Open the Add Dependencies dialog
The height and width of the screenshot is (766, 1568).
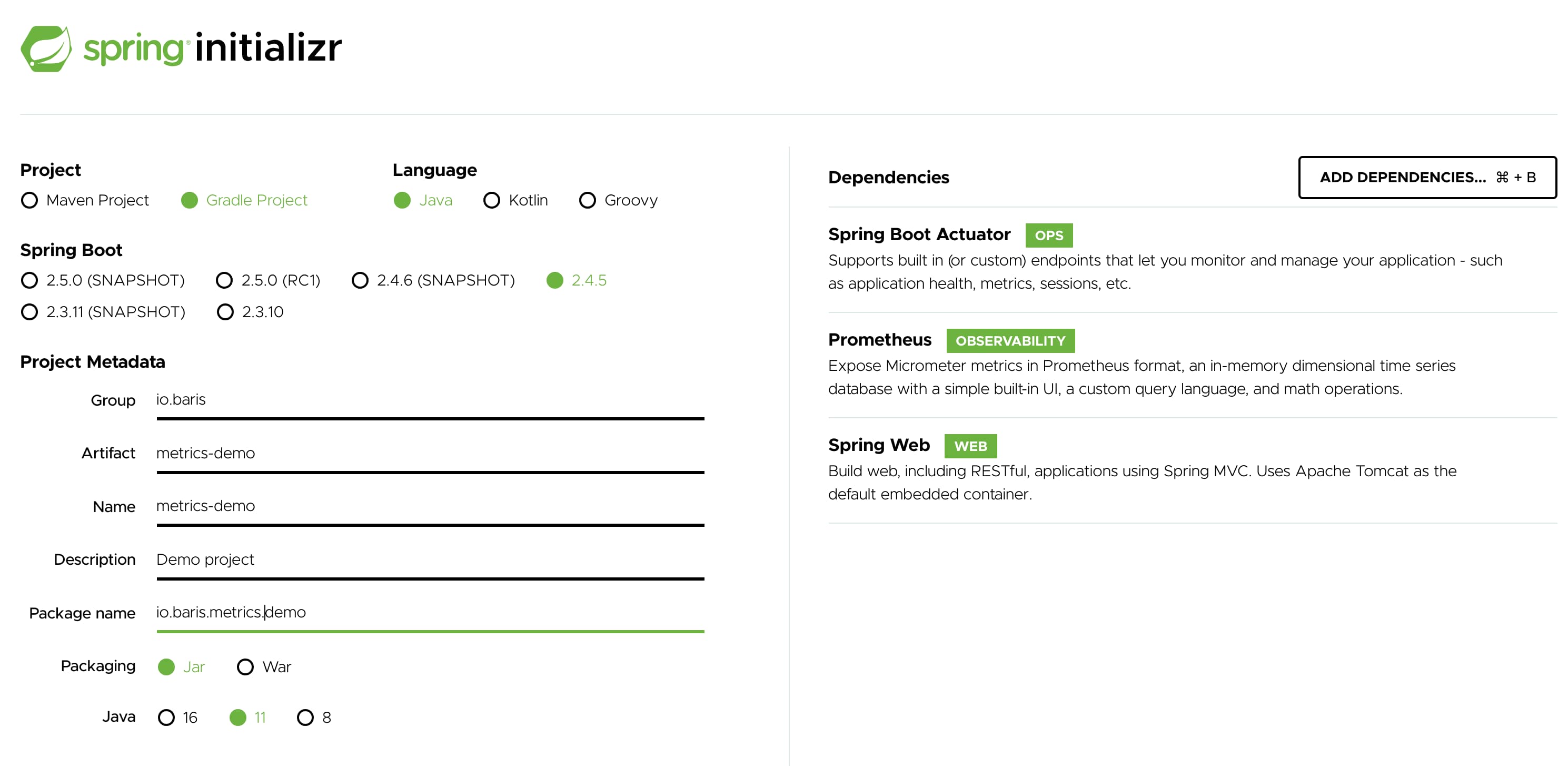click(1427, 177)
